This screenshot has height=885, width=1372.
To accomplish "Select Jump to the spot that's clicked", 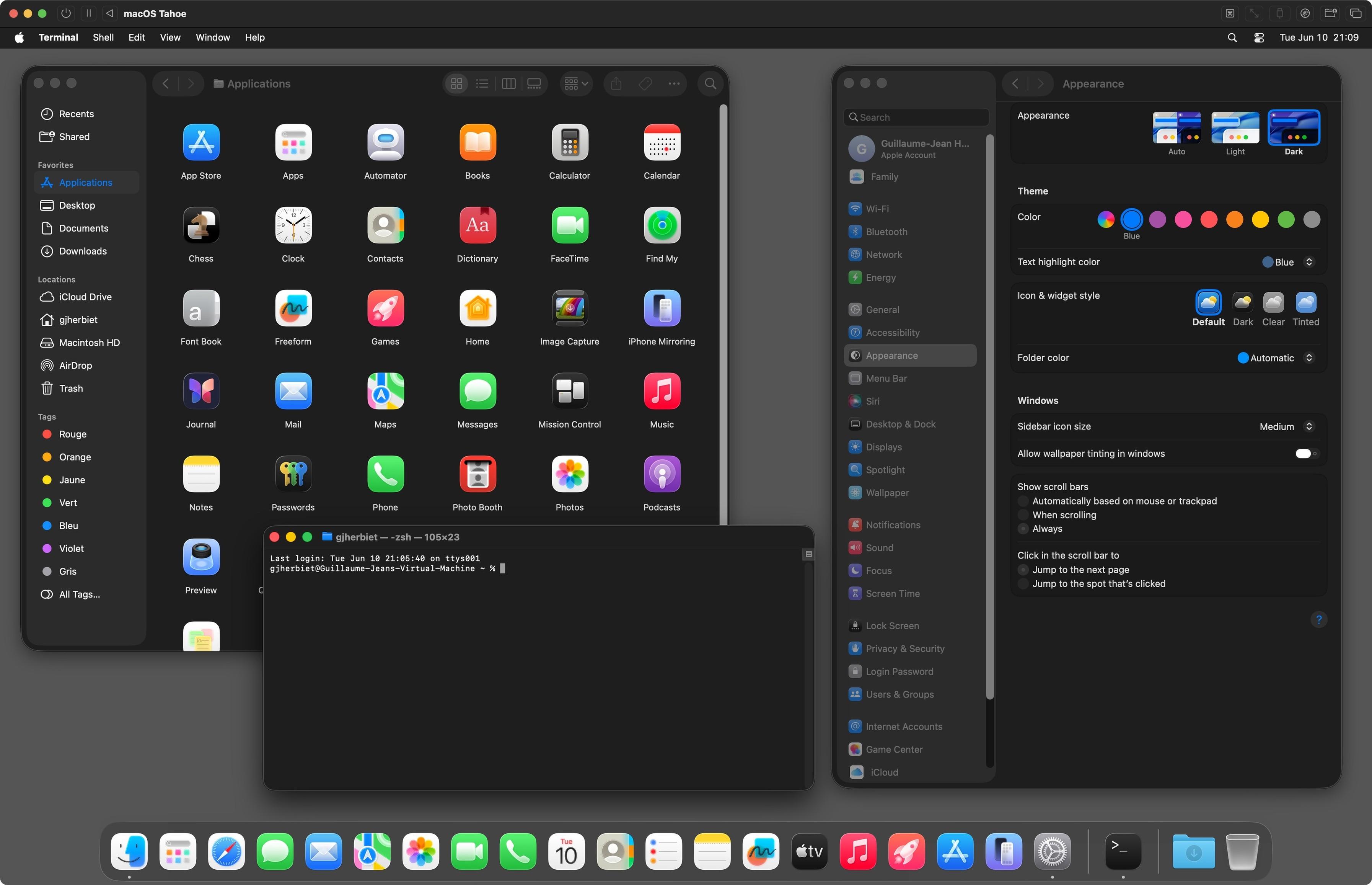I will point(1023,583).
